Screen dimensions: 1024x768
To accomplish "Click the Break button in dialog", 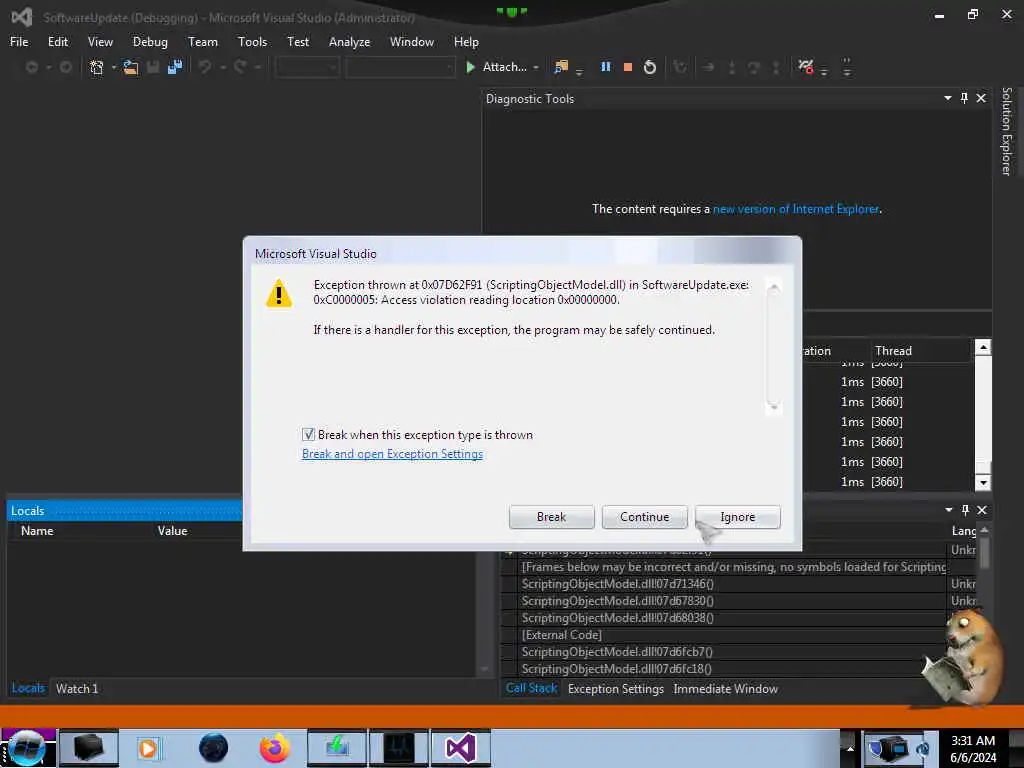I will pyautogui.click(x=551, y=517).
